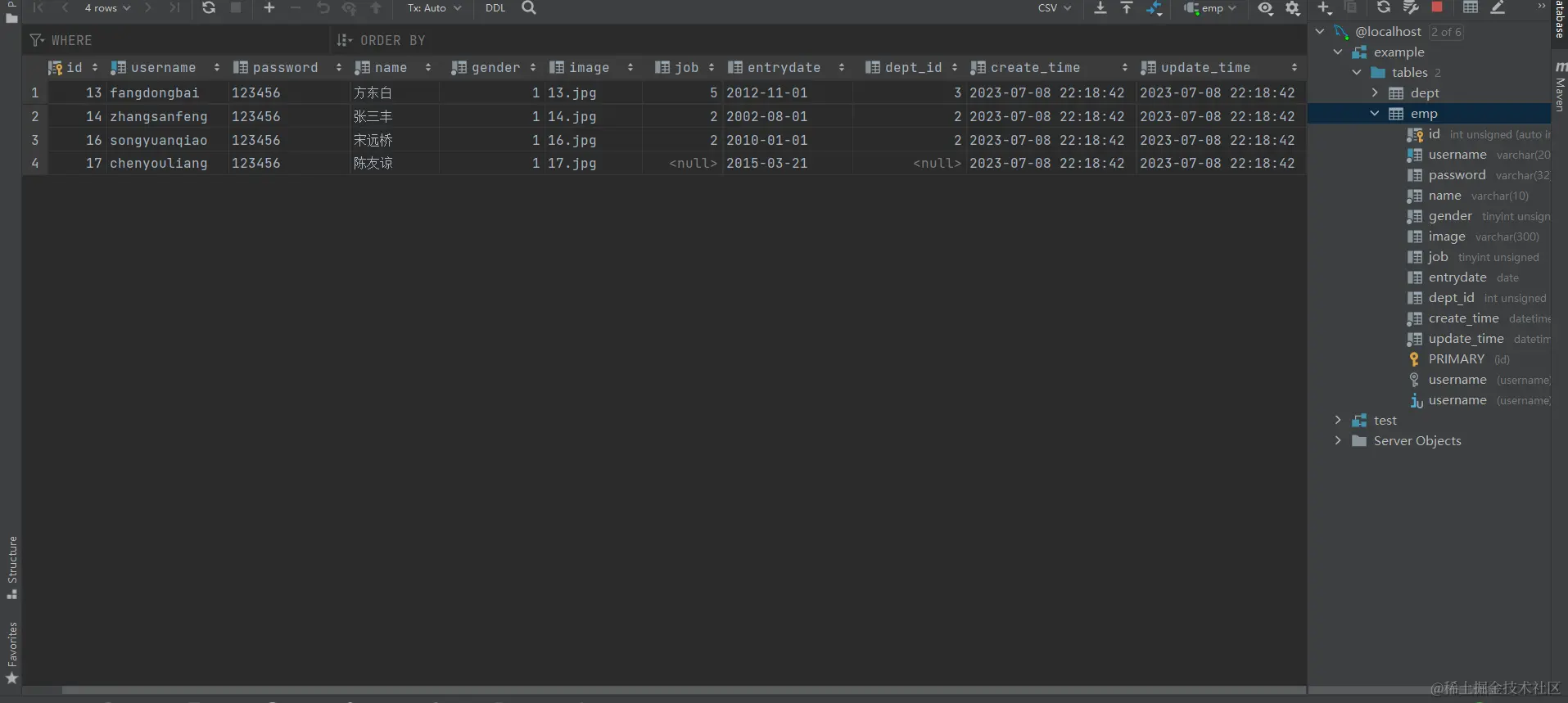The image size is (1568, 703).
Task: Import data with the upload arrow icon
Action: coord(1127,8)
